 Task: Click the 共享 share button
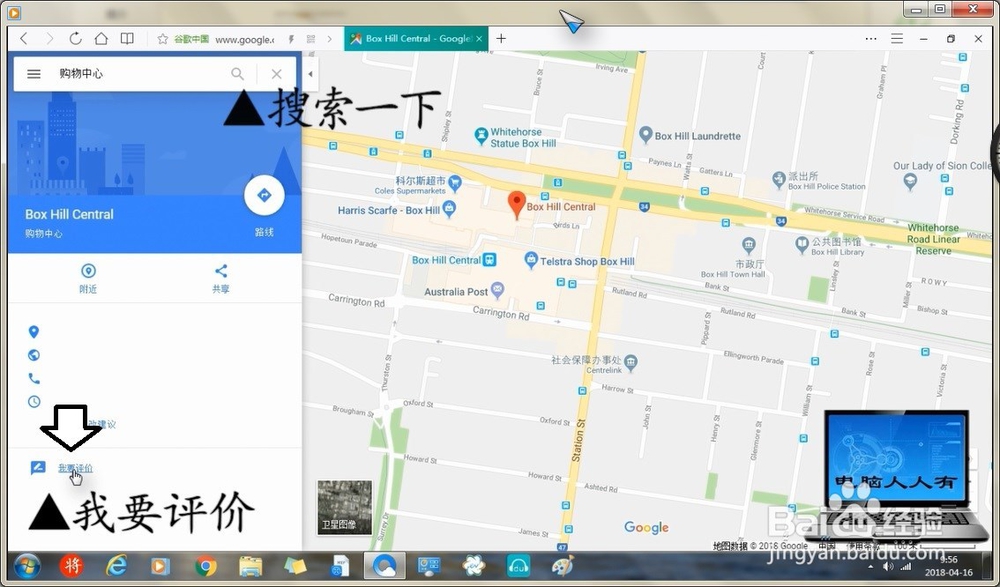click(221, 278)
